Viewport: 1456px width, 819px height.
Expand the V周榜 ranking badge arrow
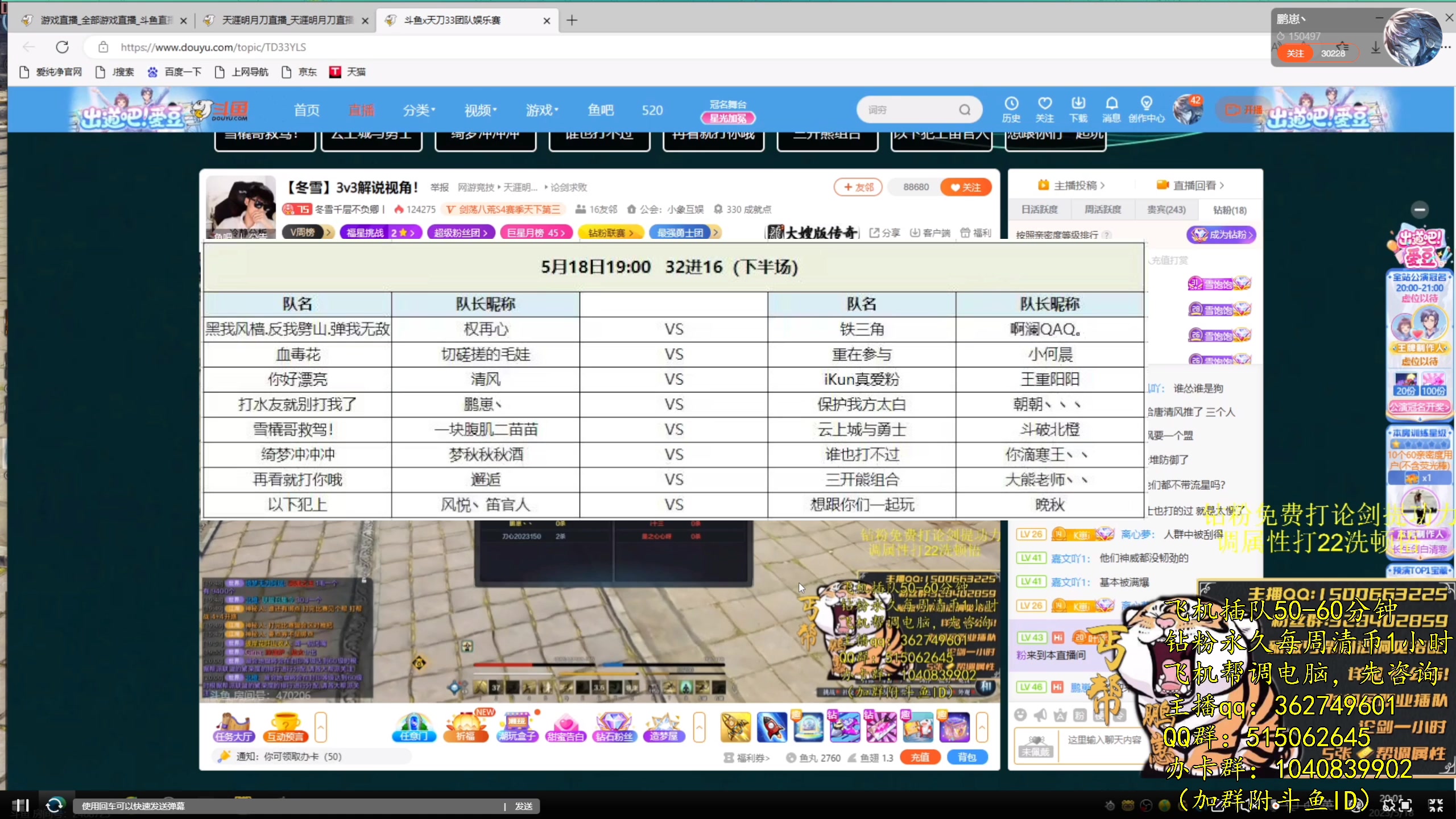pyautogui.click(x=329, y=233)
